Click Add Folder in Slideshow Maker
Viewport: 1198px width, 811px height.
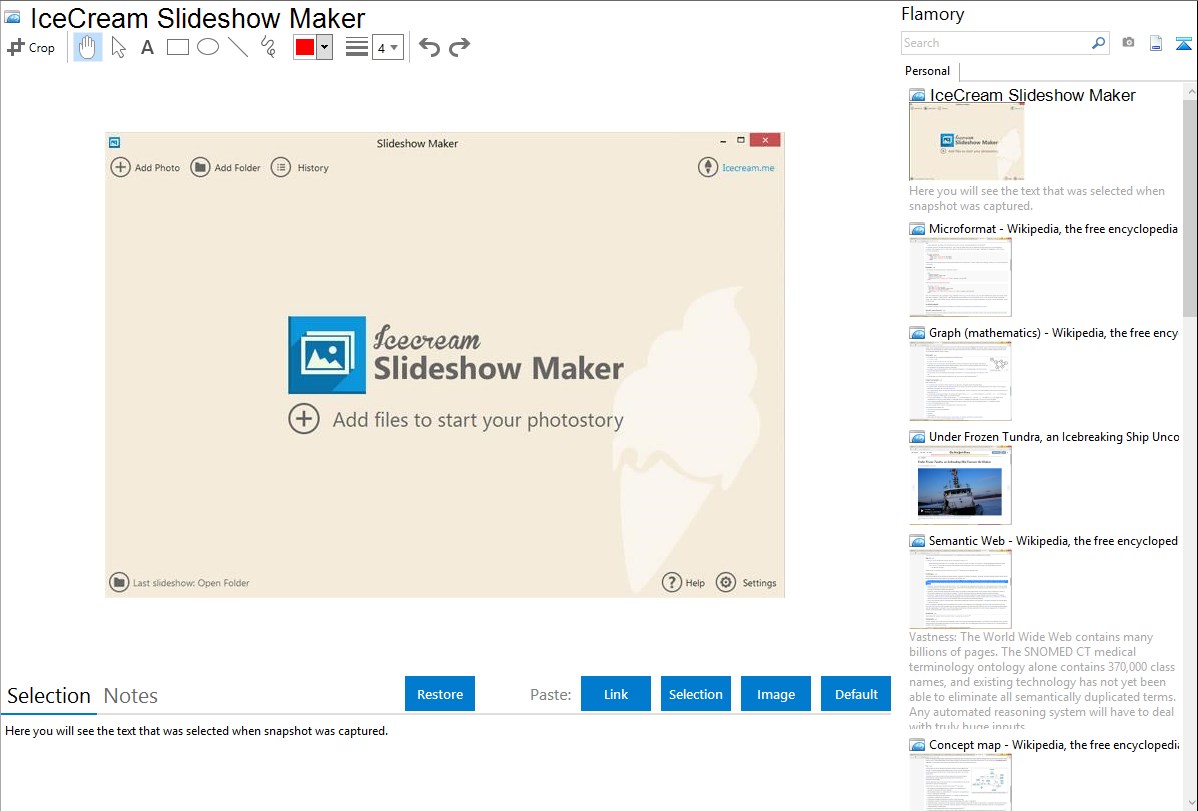pyautogui.click(x=225, y=167)
